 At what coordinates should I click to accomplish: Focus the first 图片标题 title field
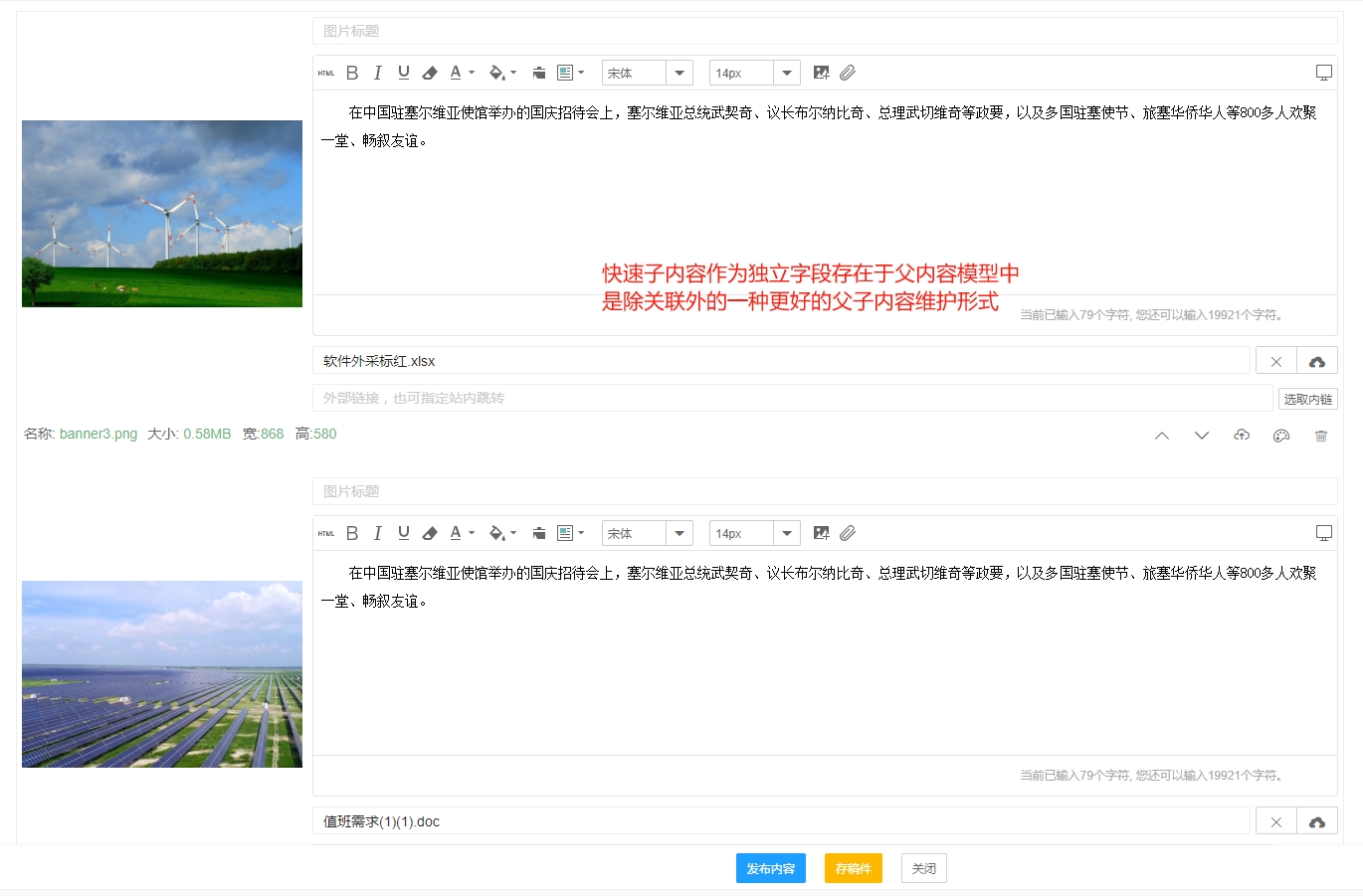tap(825, 31)
